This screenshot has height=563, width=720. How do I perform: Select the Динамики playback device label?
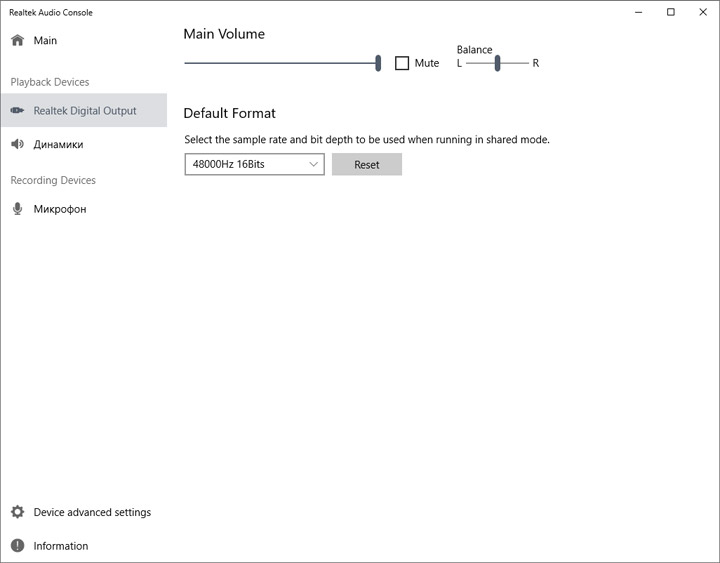pyautogui.click(x=58, y=145)
